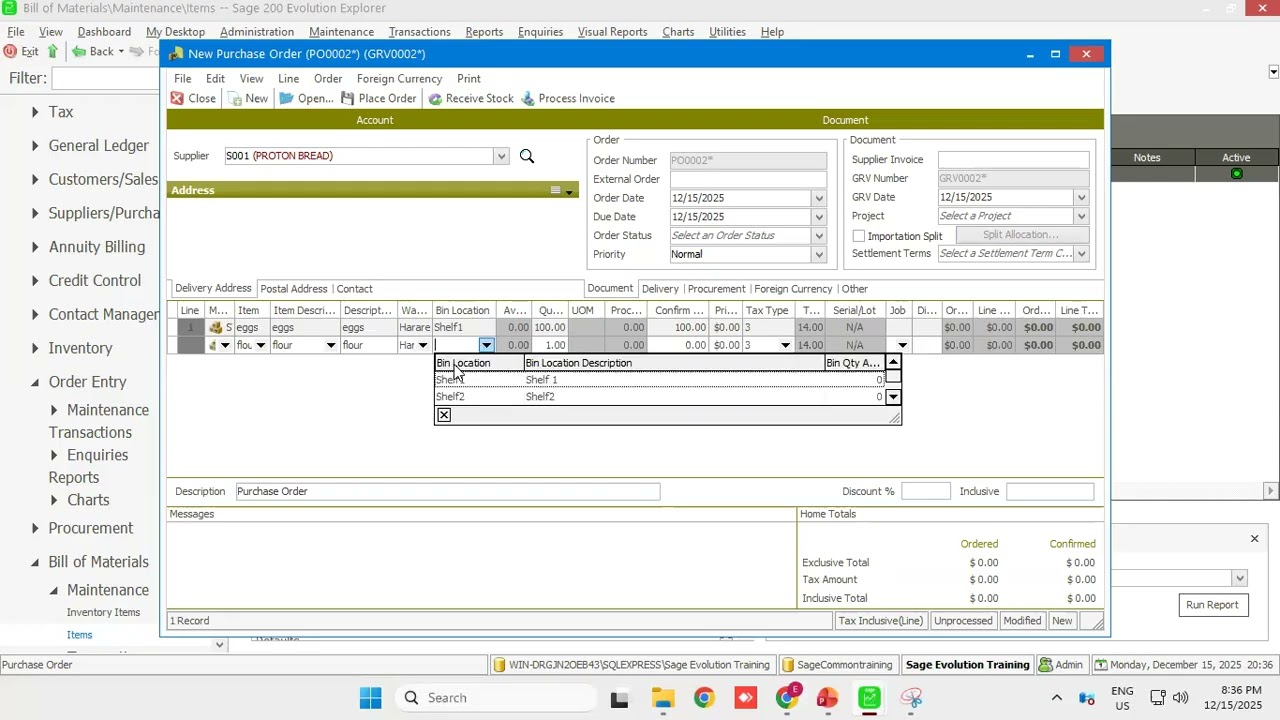Switch to the Delivery tab

tap(660, 289)
